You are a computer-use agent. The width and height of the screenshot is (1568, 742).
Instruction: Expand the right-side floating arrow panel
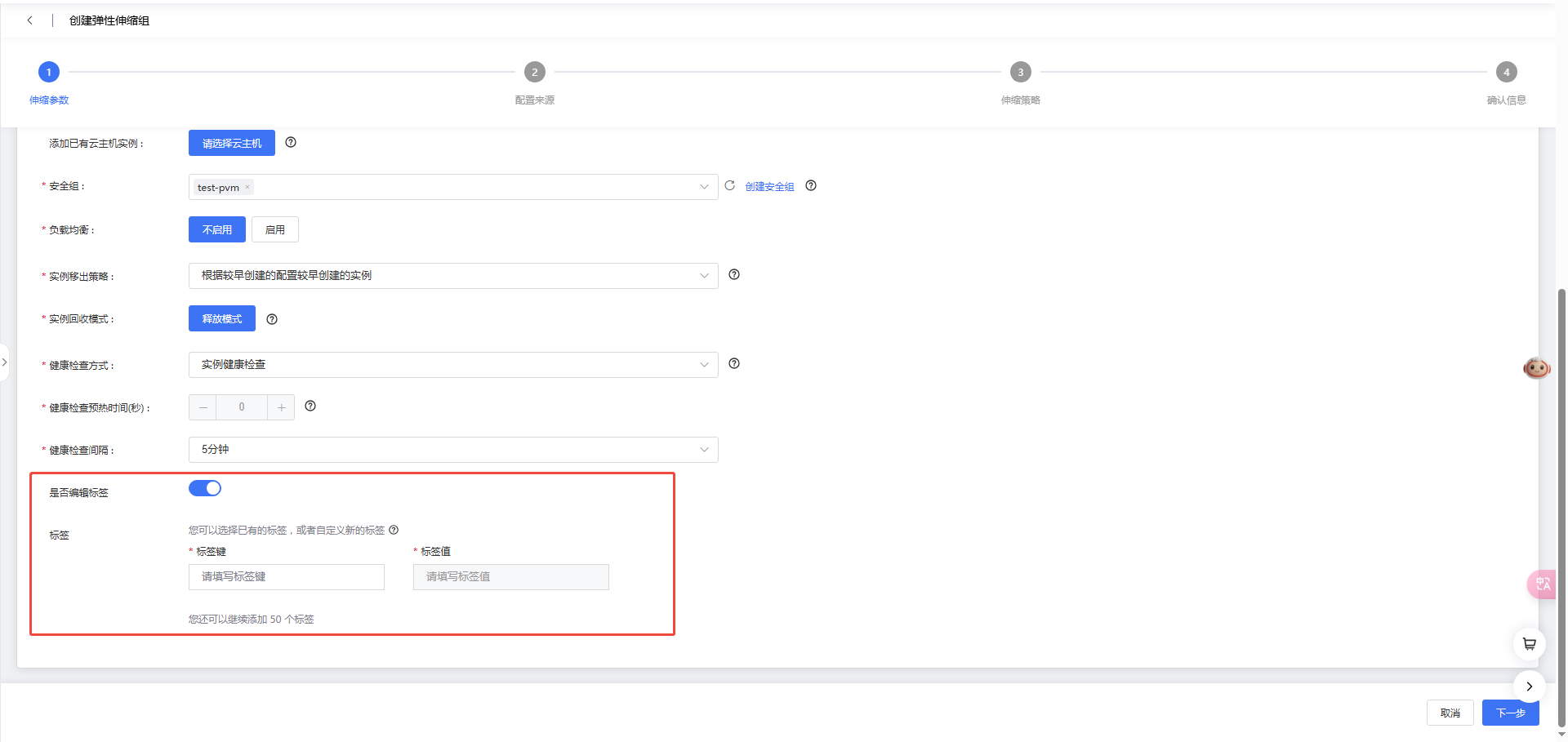click(1530, 686)
